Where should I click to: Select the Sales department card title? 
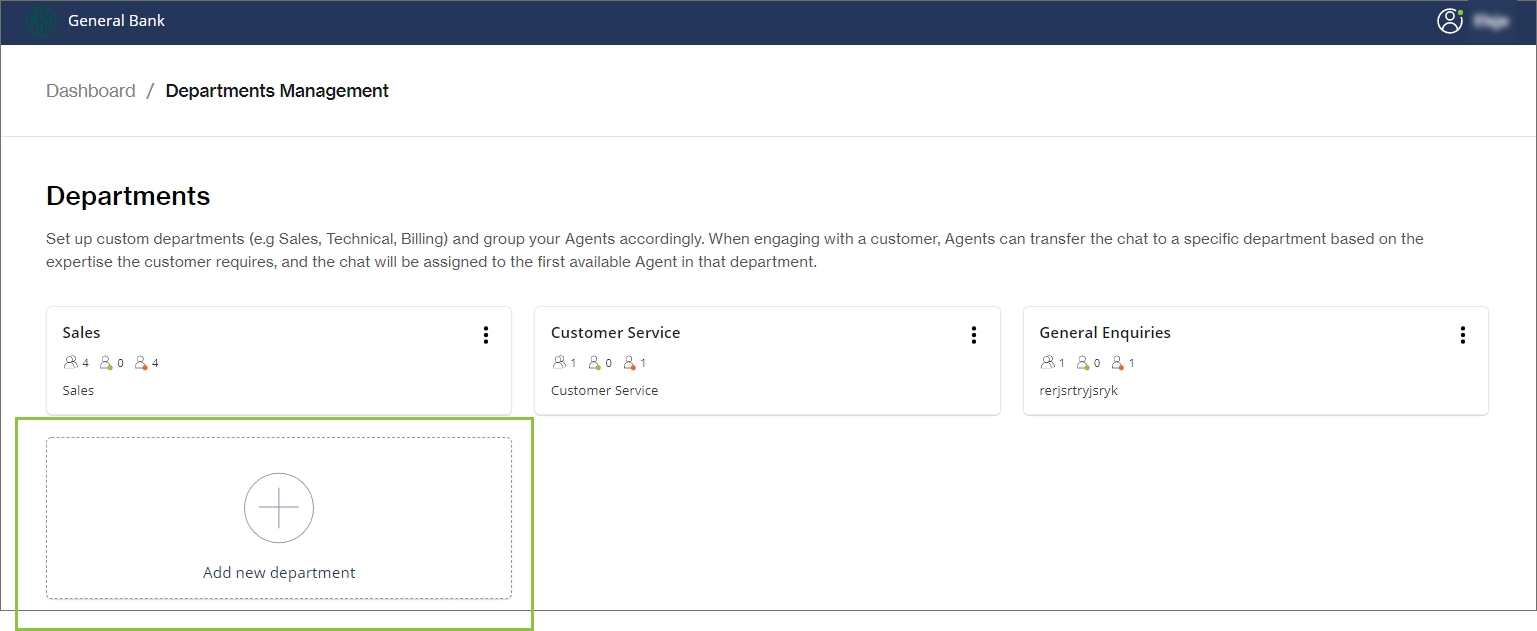[82, 333]
